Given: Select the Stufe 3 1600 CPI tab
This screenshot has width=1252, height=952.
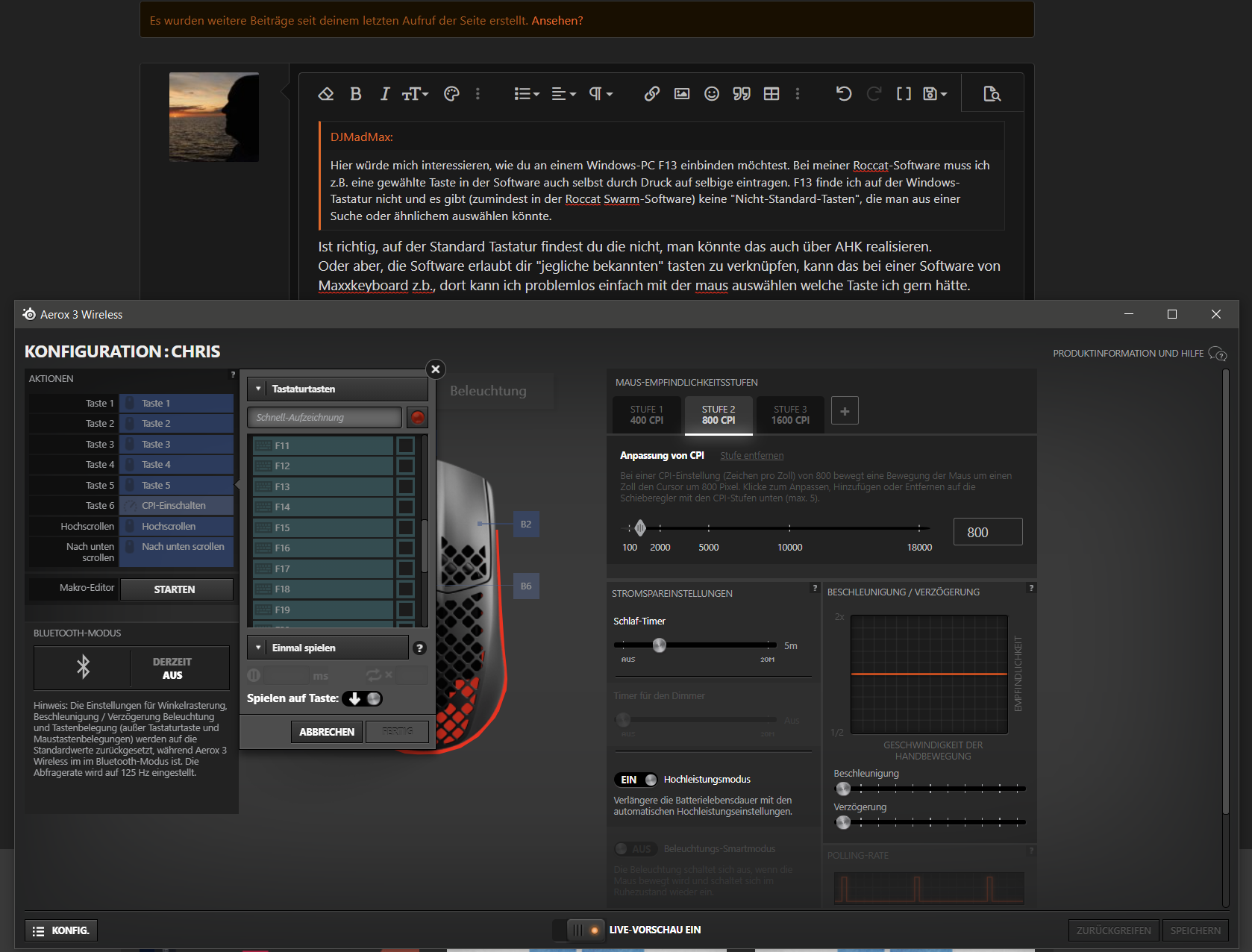Looking at the screenshot, I should pyautogui.click(x=791, y=415).
